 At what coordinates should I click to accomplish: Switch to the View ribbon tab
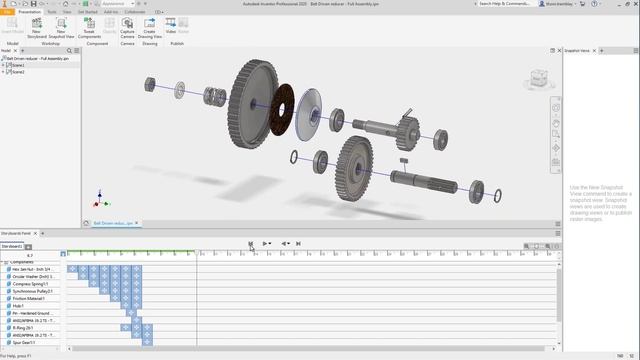[67, 12]
